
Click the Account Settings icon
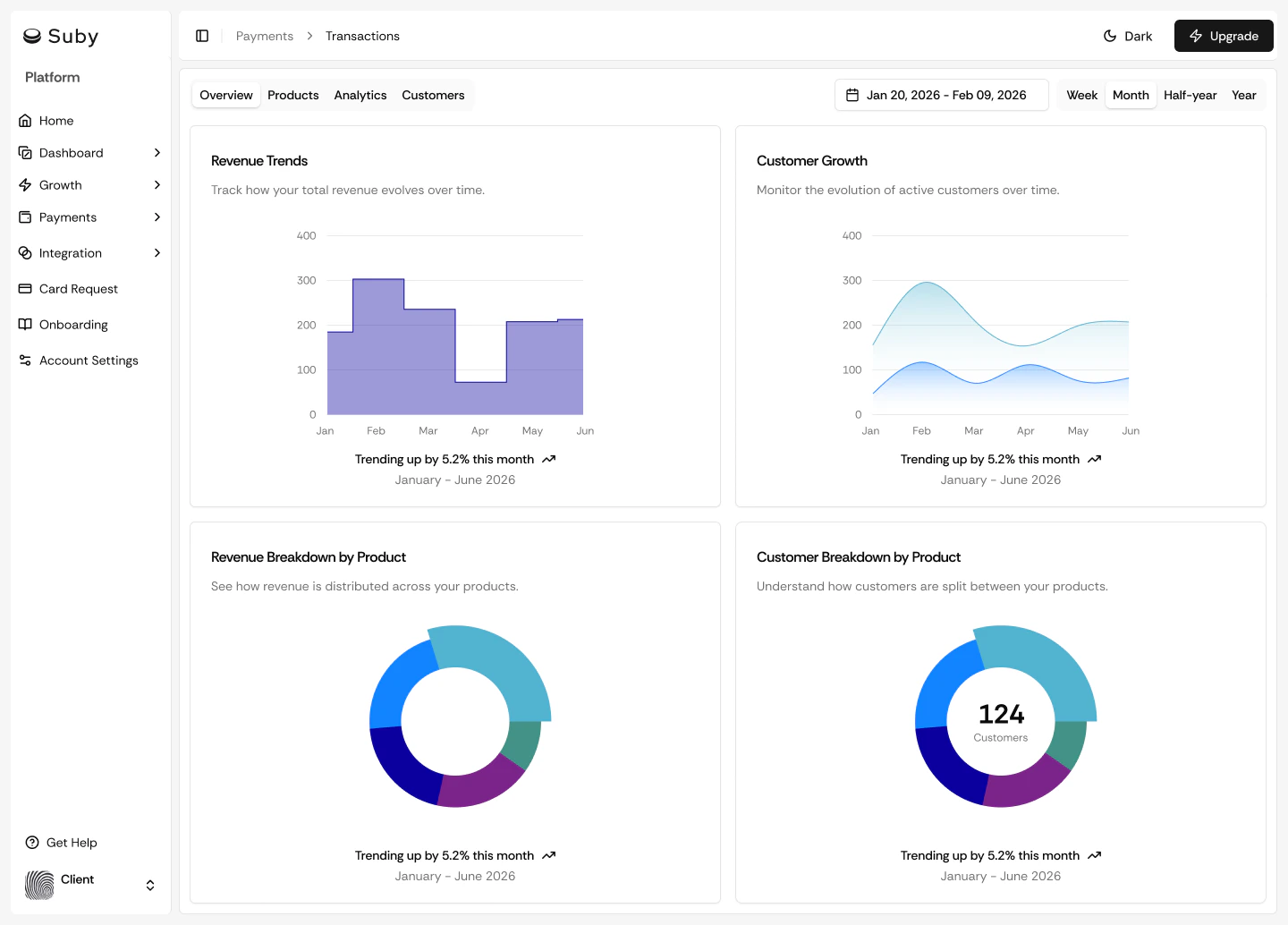(x=25, y=360)
